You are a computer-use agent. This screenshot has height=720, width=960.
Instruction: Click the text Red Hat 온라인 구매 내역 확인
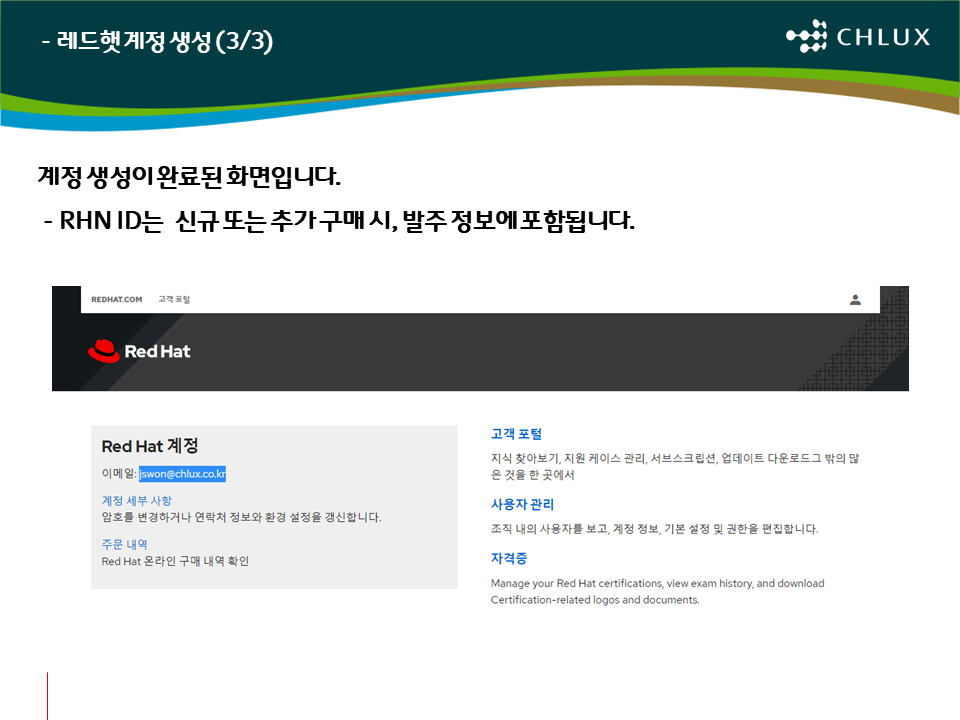pyautogui.click(x=175, y=561)
